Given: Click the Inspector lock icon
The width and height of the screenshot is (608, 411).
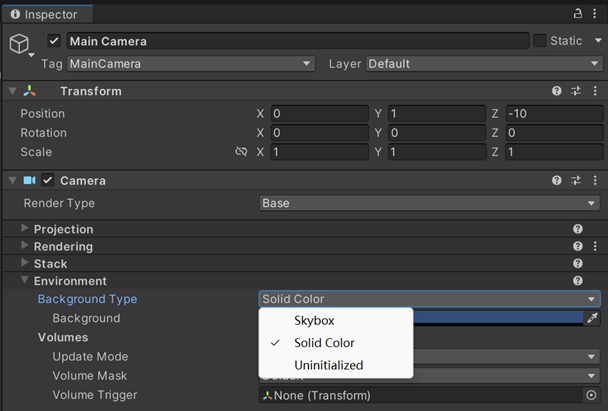Looking at the screenshot, I should coord(578,14).
